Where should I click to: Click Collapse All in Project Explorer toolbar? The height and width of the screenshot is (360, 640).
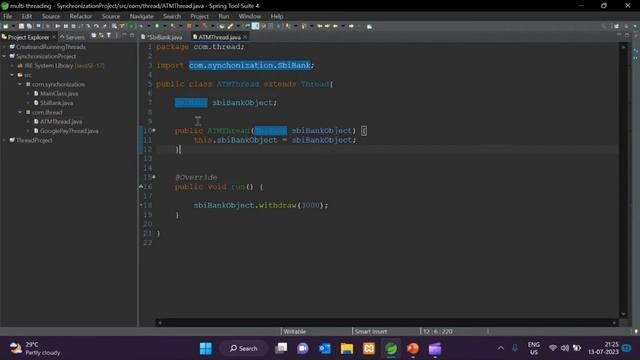(x=94, y=36)
